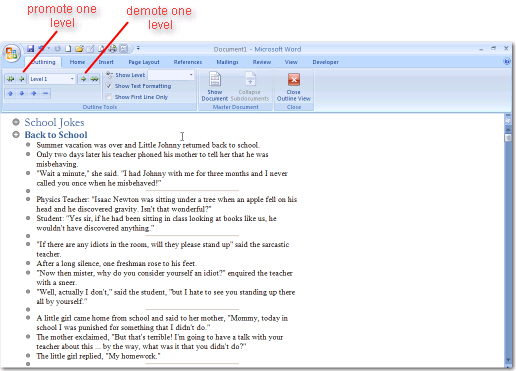Open the Review tab
This screenshot has height=371, width=516.
coord(262,62)
